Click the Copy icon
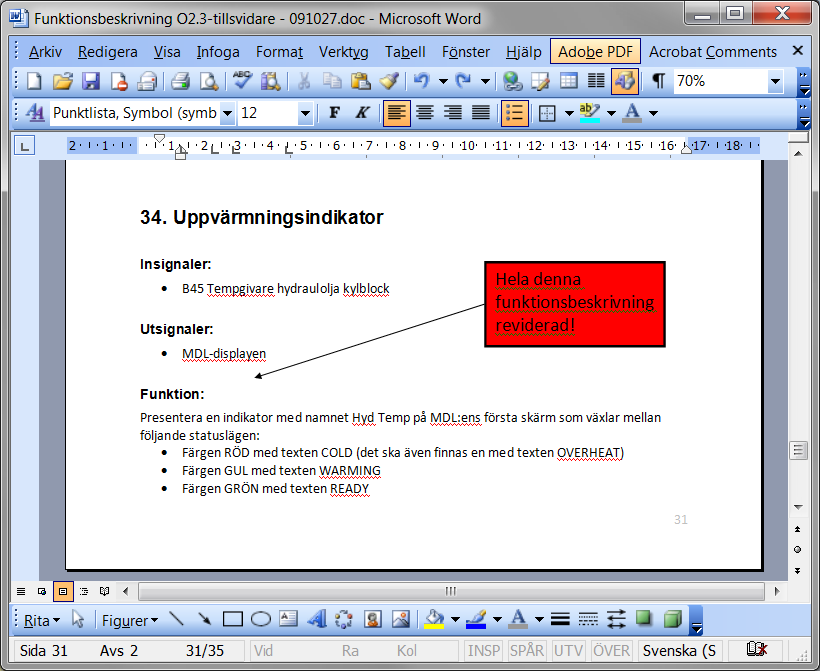Viewport: 820px width, 671px height. point(332,82)
